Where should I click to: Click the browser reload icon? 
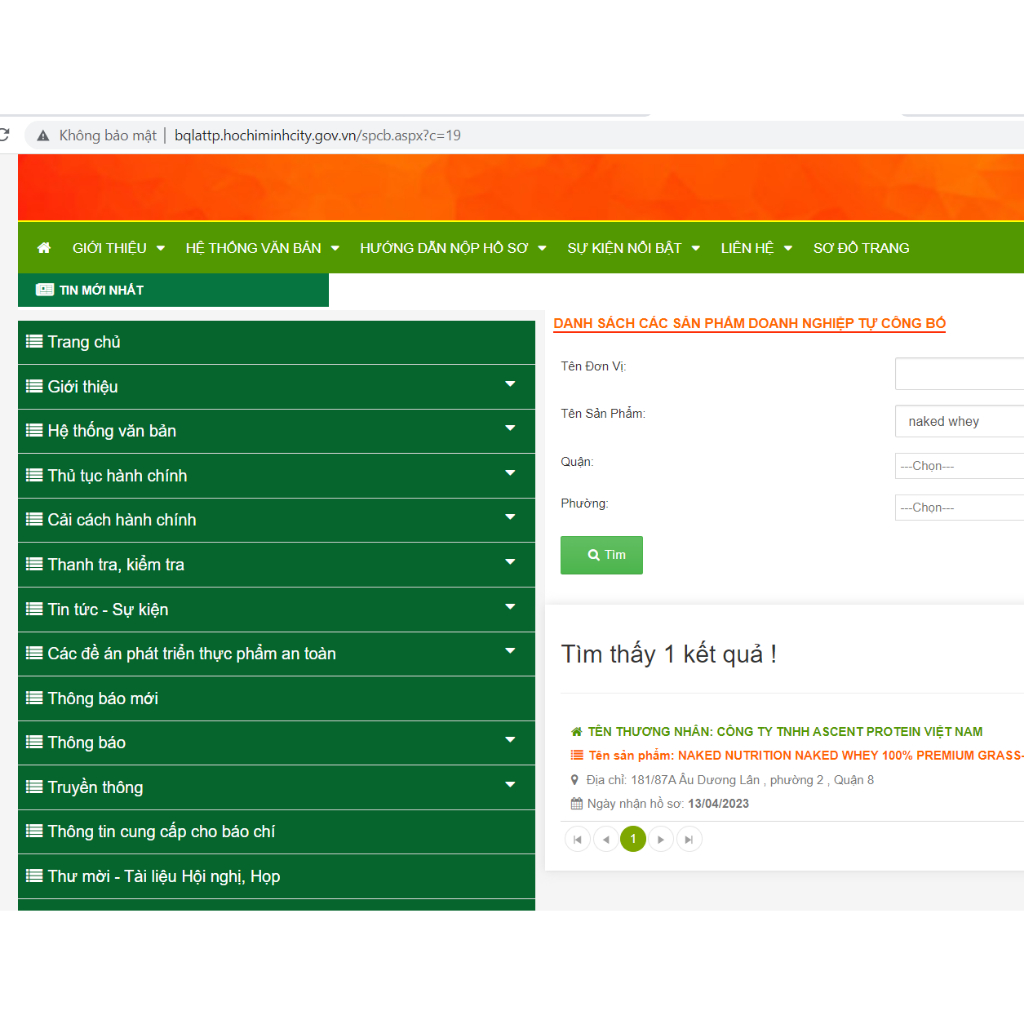pyautogui.click(x=4, y=135)
